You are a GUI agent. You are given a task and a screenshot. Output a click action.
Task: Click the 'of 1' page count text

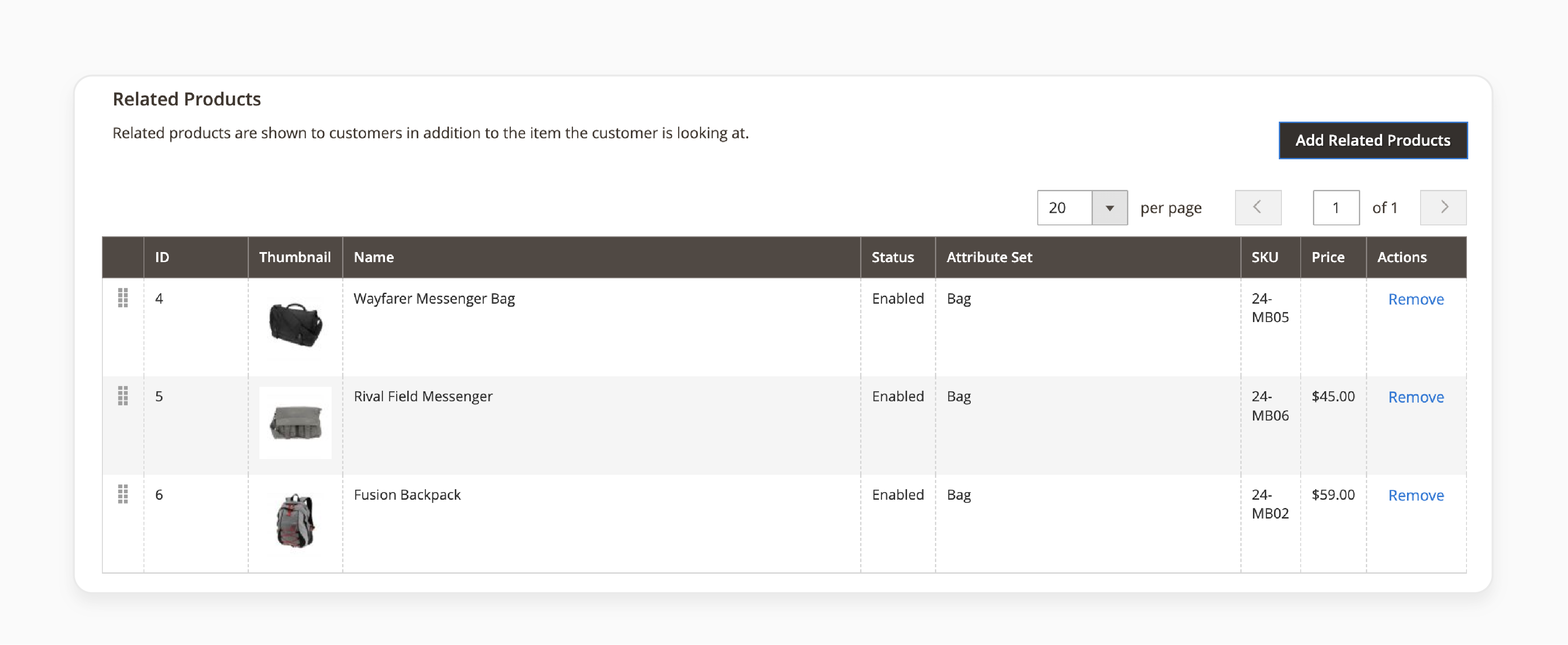click(1385, 208)
